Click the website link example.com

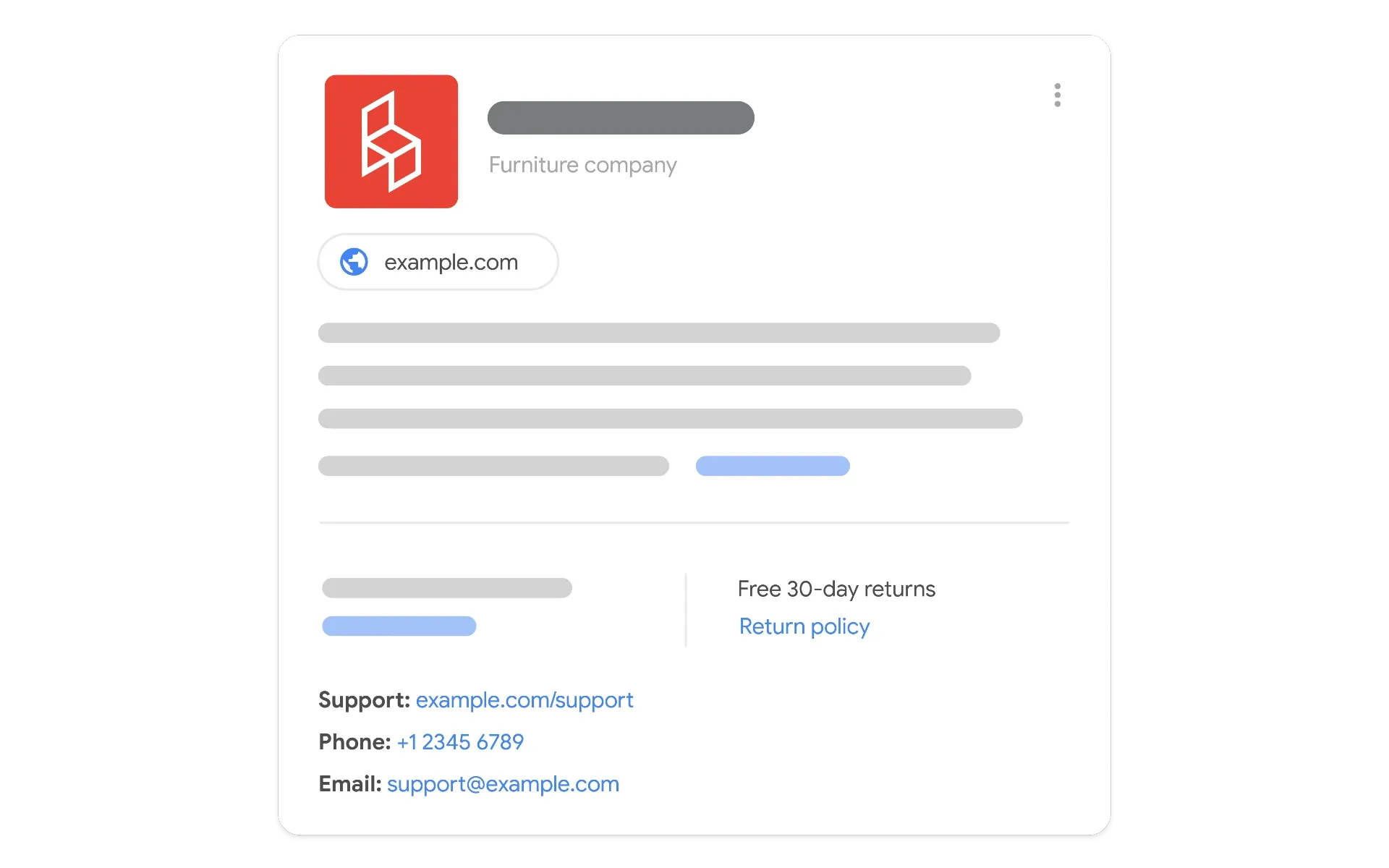click(x=440, y=262)
